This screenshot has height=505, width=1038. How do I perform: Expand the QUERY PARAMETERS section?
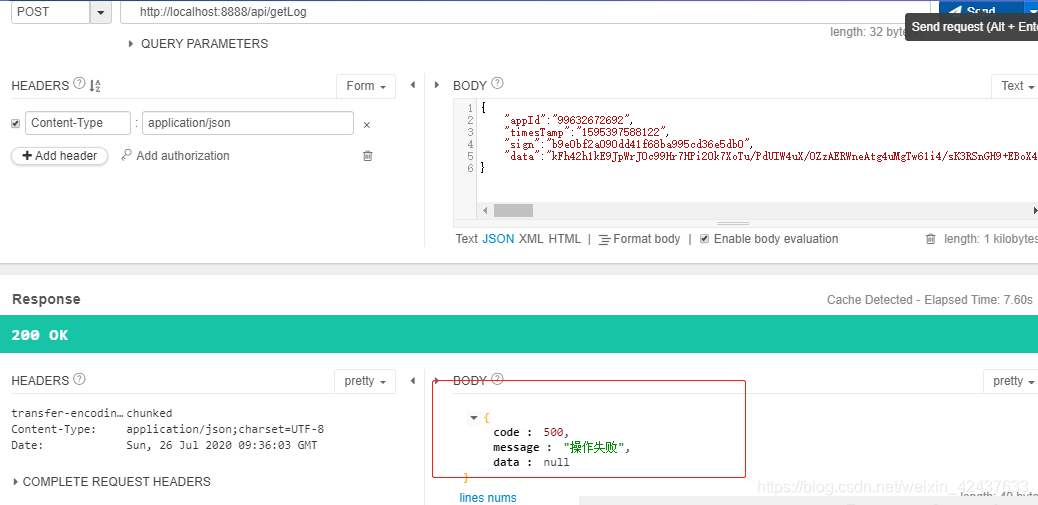pyautogui.click(x=198, y=44)
